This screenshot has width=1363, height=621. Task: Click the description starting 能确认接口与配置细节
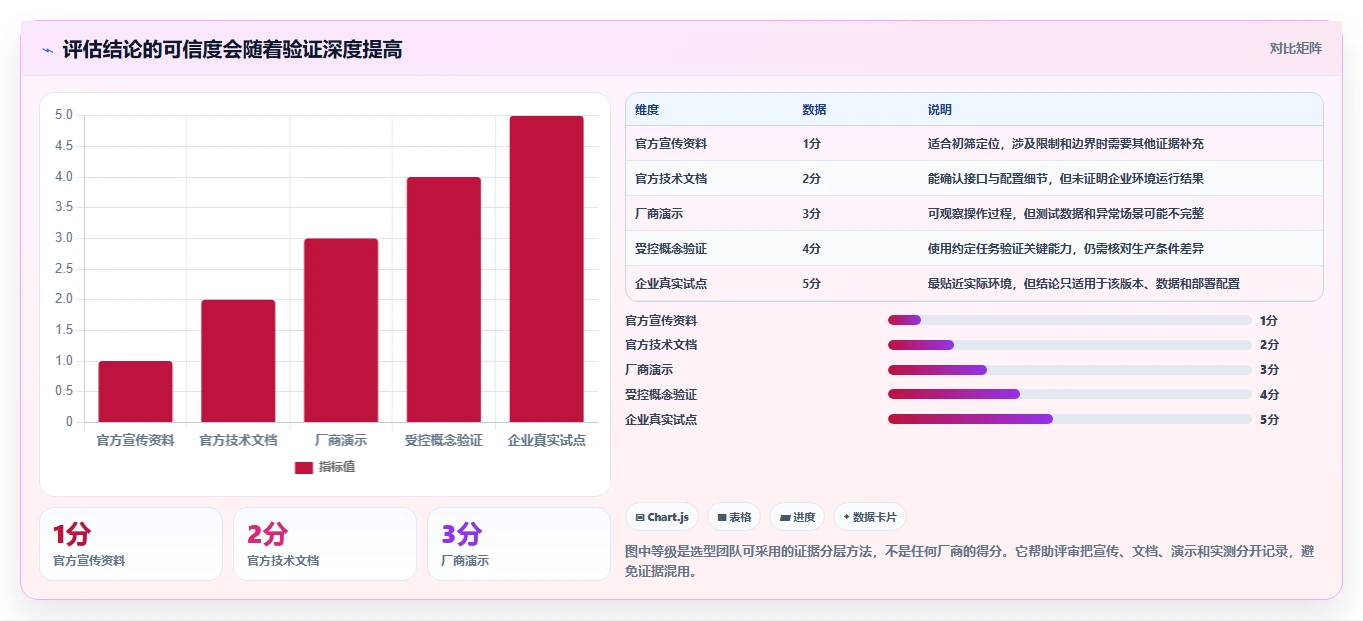coord(1066,179)
